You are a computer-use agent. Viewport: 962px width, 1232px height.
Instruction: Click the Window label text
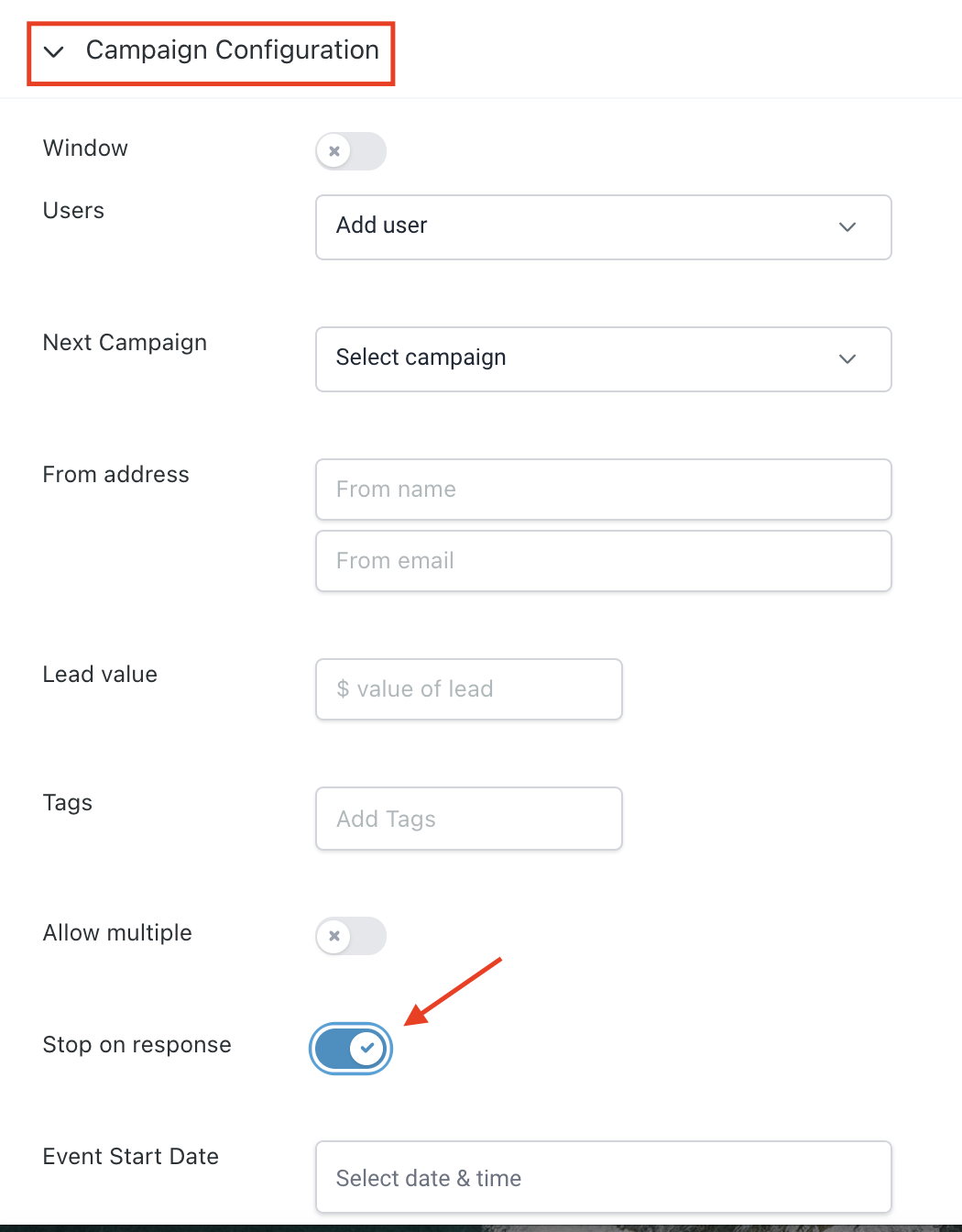click(x=85, y=148)
